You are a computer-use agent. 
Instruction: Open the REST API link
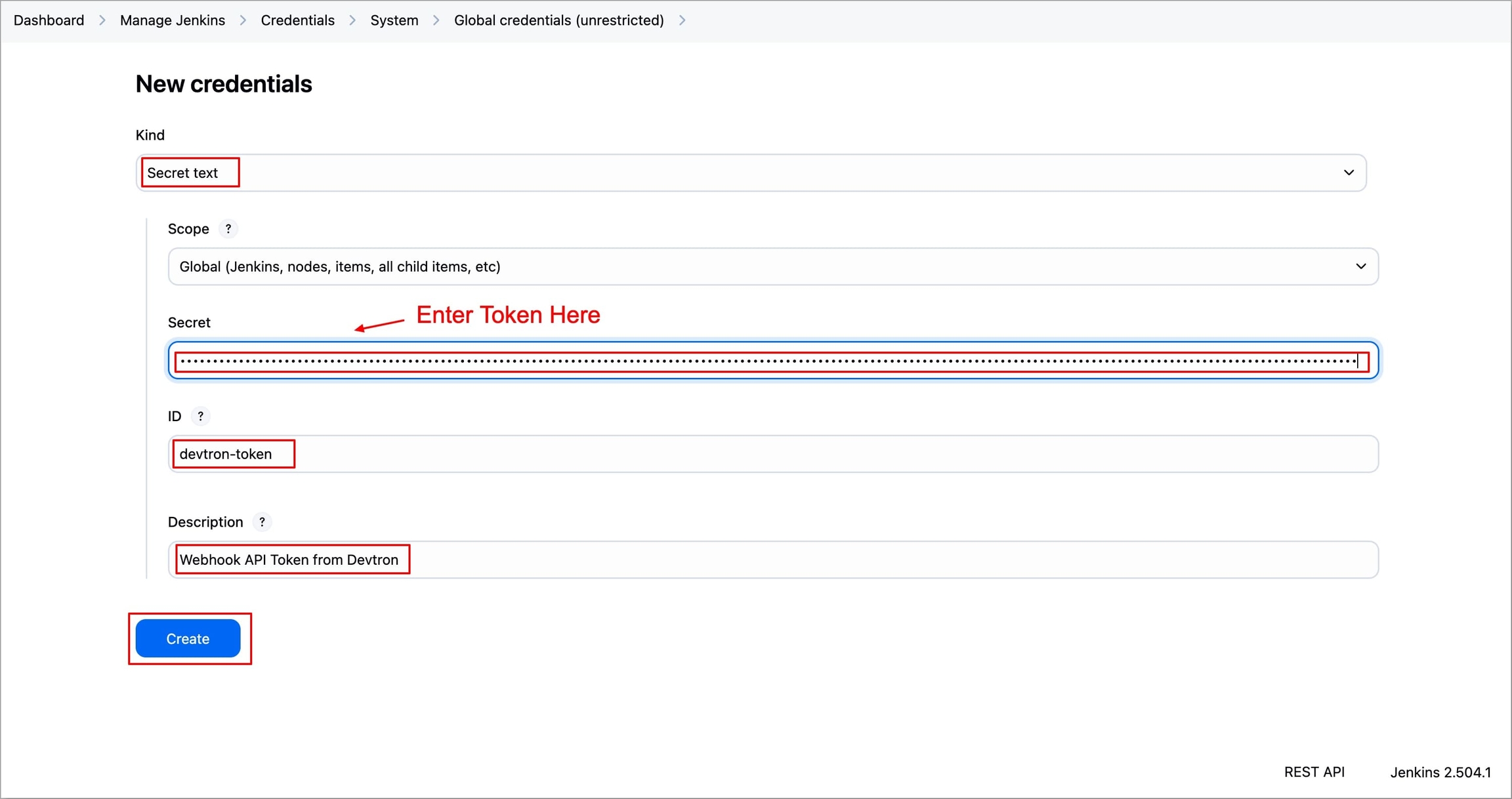1314,772
